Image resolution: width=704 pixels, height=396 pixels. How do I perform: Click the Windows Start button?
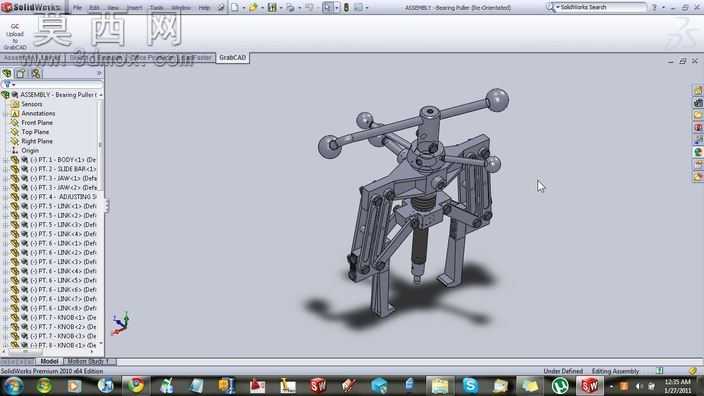pos(13,386)
